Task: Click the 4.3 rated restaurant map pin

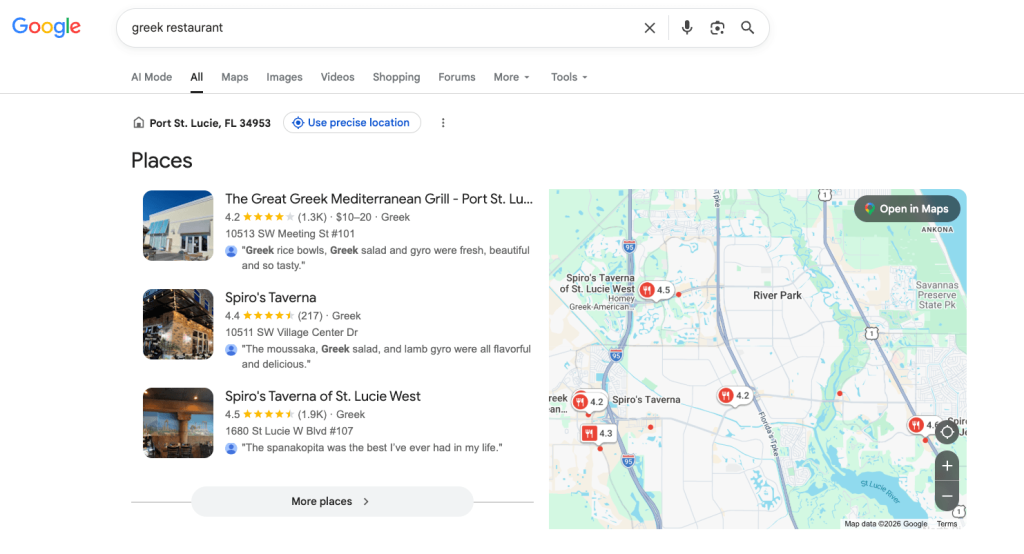Action: pyautogui.click(x=598, y=433)
